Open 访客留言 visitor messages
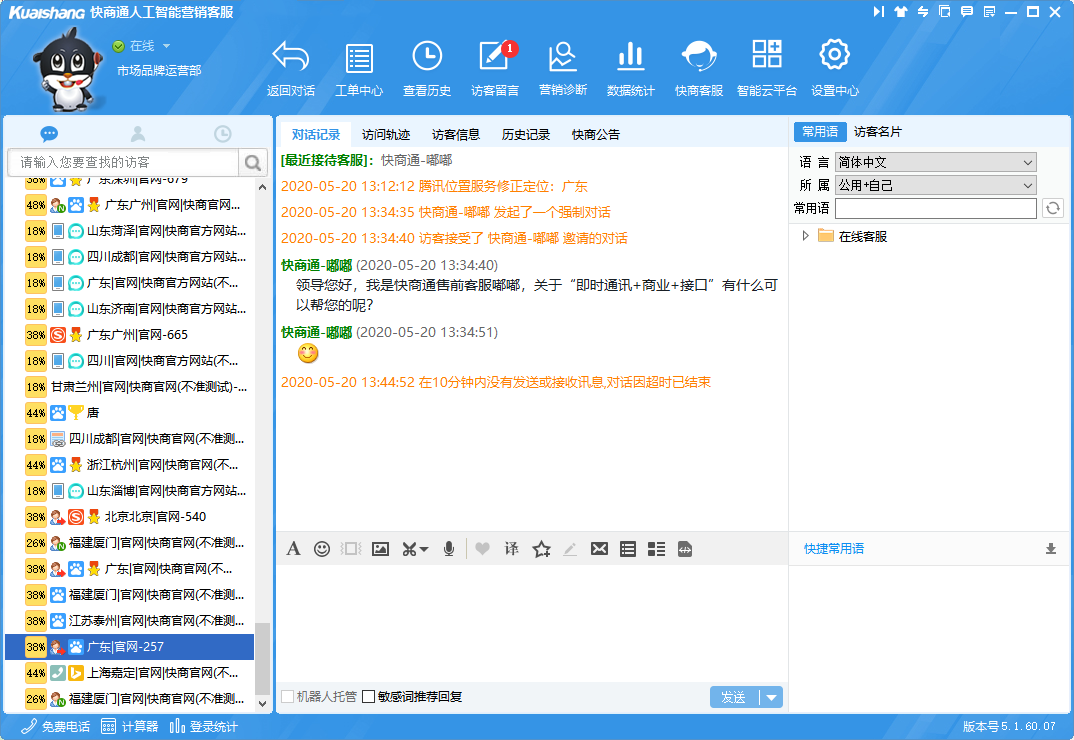This screenshot has width=1074, height=740. pos(494,58)
